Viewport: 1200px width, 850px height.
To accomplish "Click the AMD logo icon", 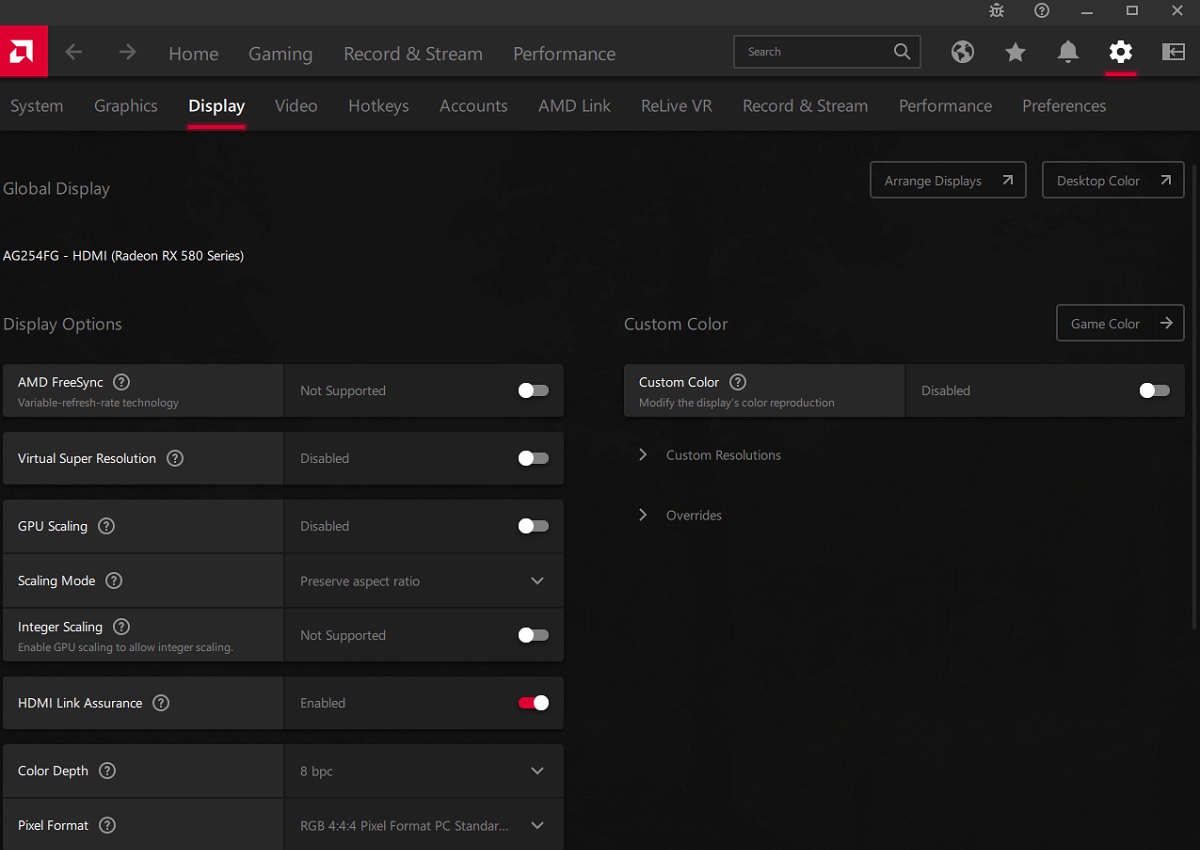I will click(23, 52).
